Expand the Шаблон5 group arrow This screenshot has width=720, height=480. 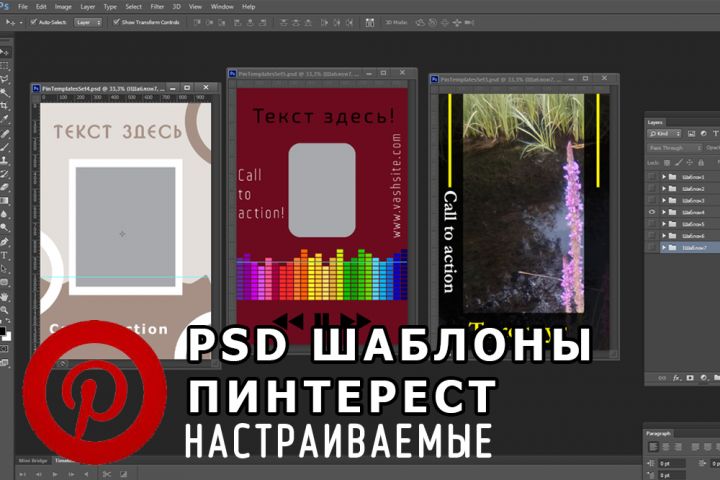[x=664, y=224]
